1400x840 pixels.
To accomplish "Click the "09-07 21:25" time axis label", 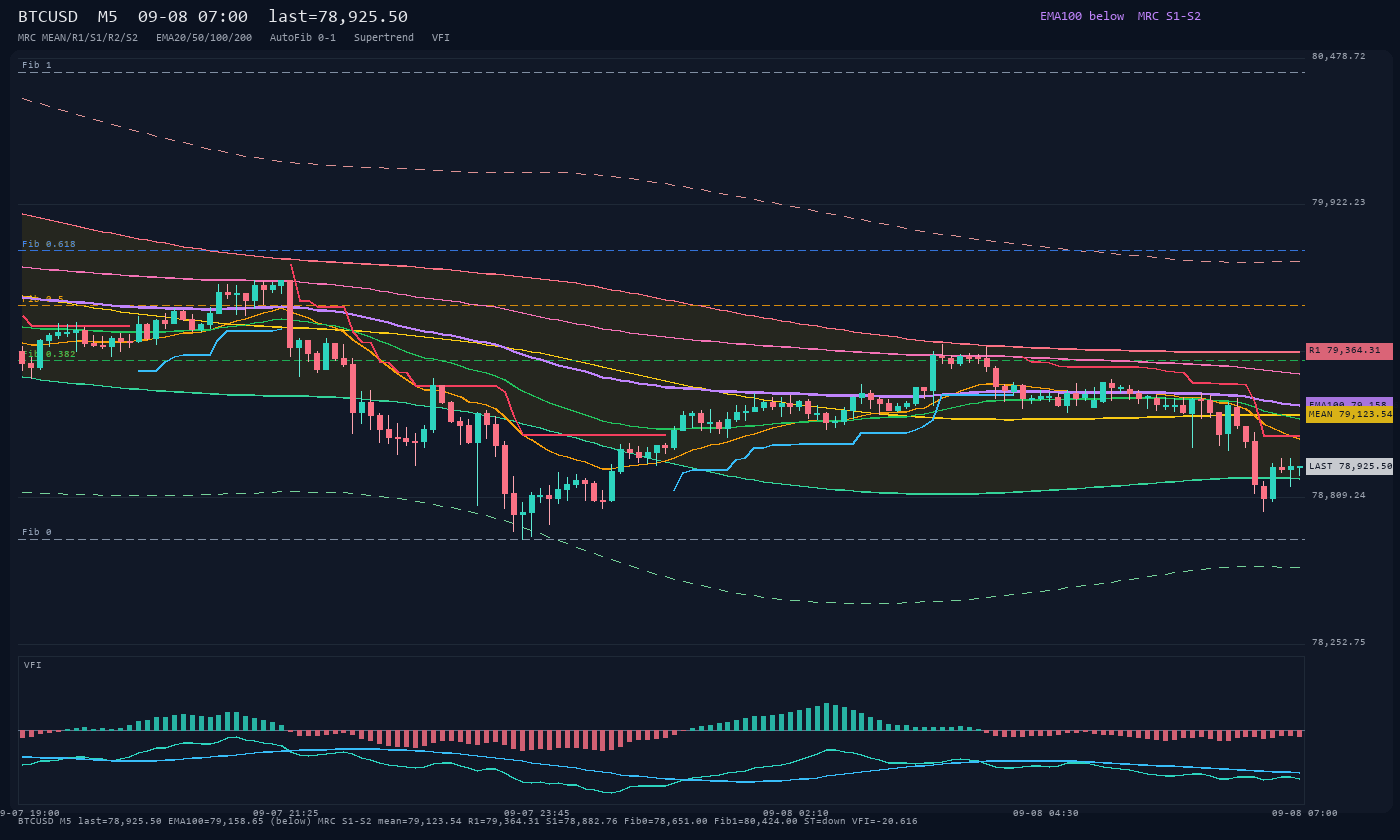I will [x=286, y=813].
